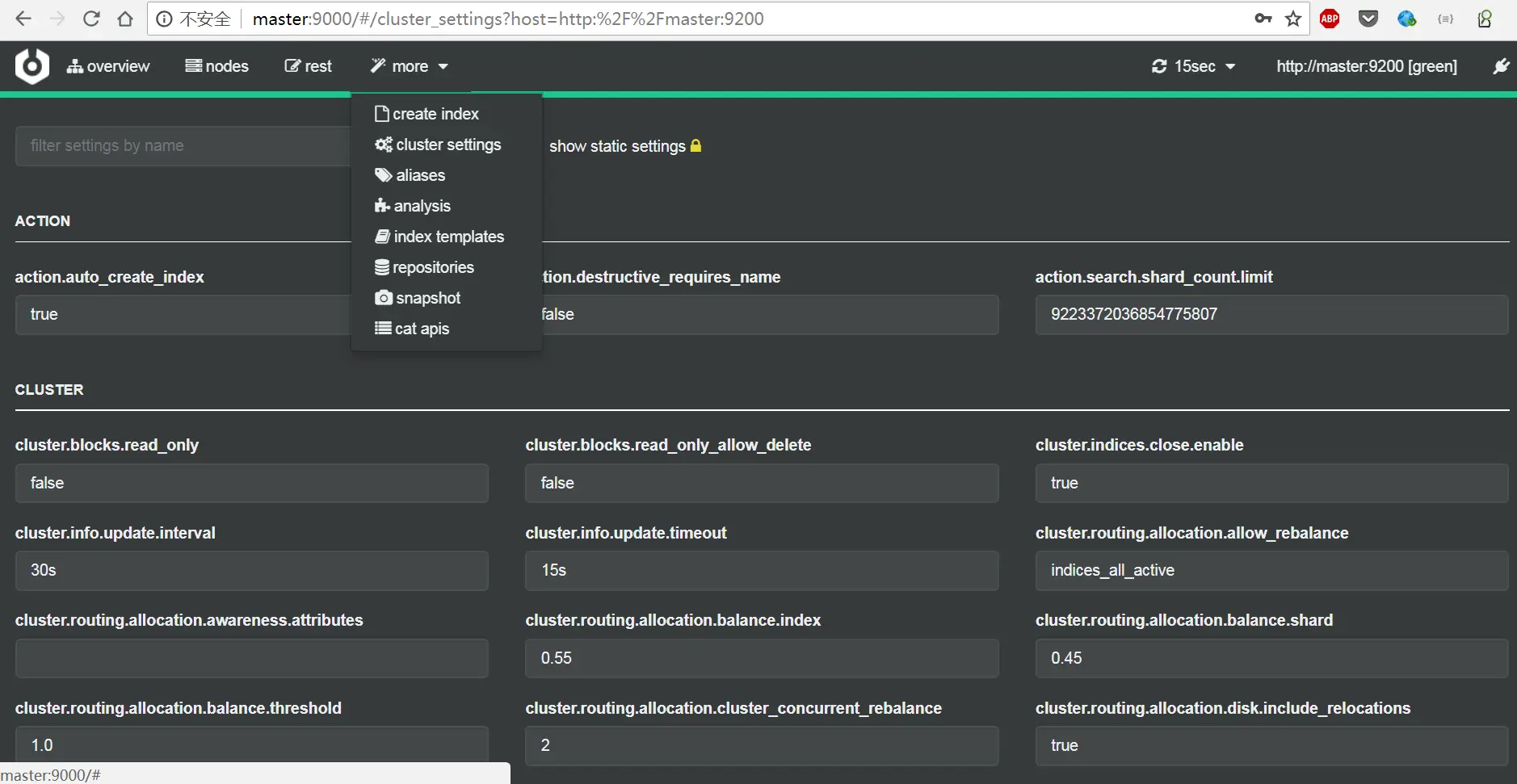
Task: Click the http://master:9200 [green] host link
Action: coord(1367,66)
